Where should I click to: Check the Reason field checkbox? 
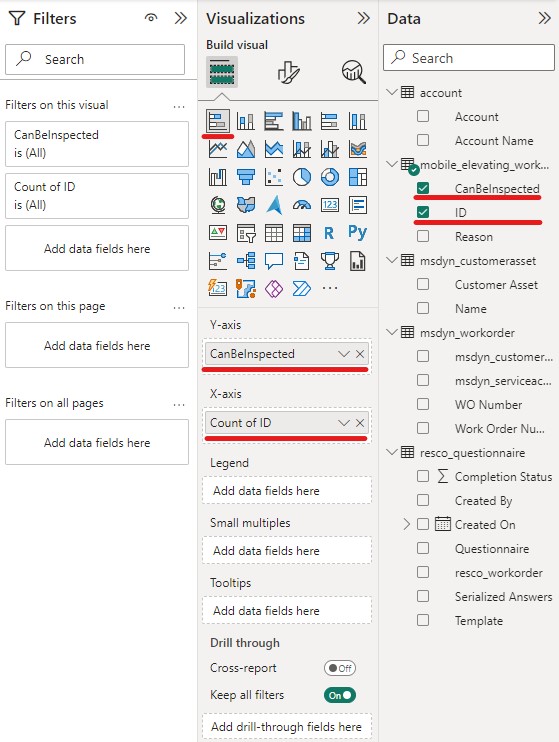[x=423, y=236]
